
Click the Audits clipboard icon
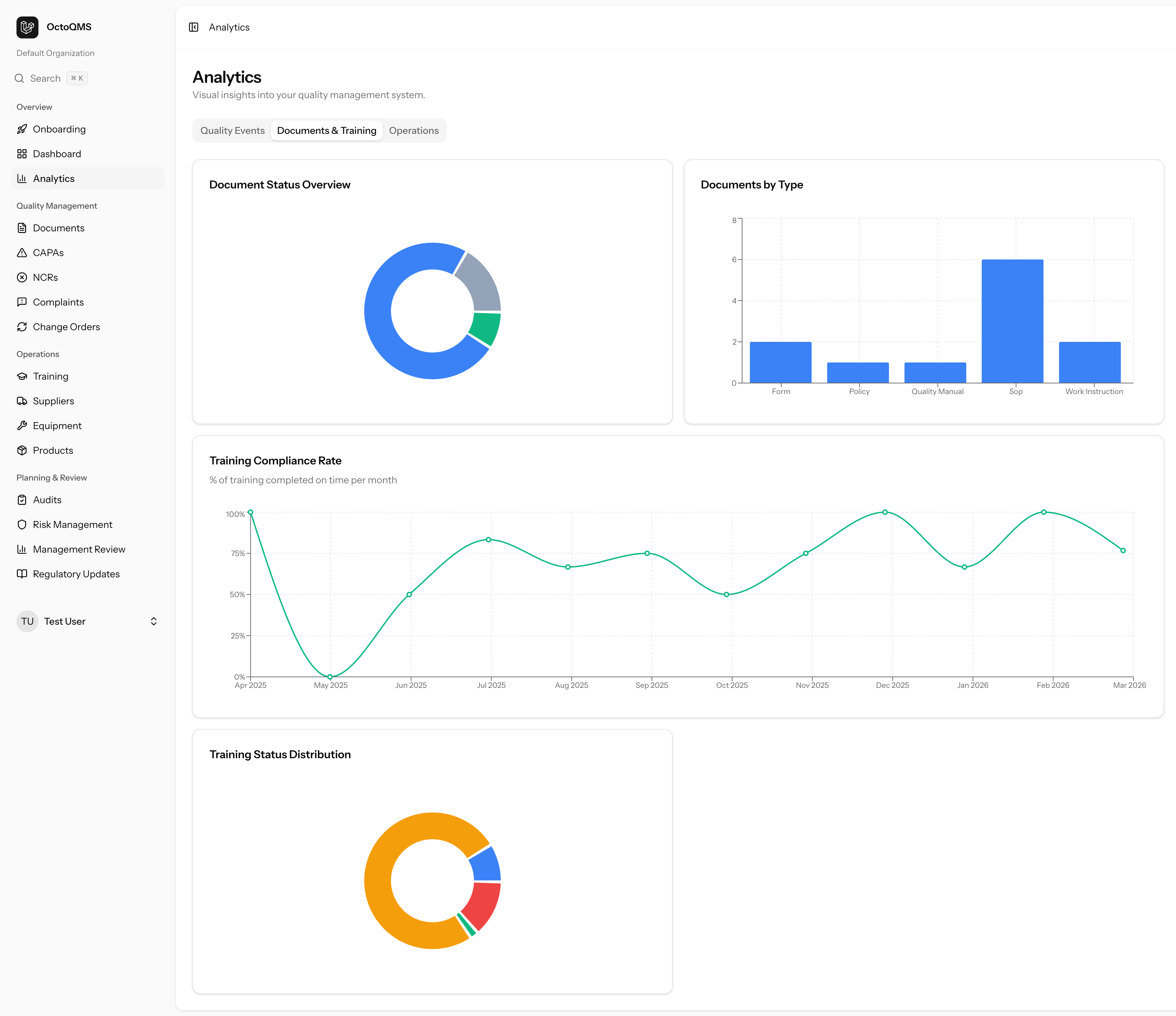22,500
